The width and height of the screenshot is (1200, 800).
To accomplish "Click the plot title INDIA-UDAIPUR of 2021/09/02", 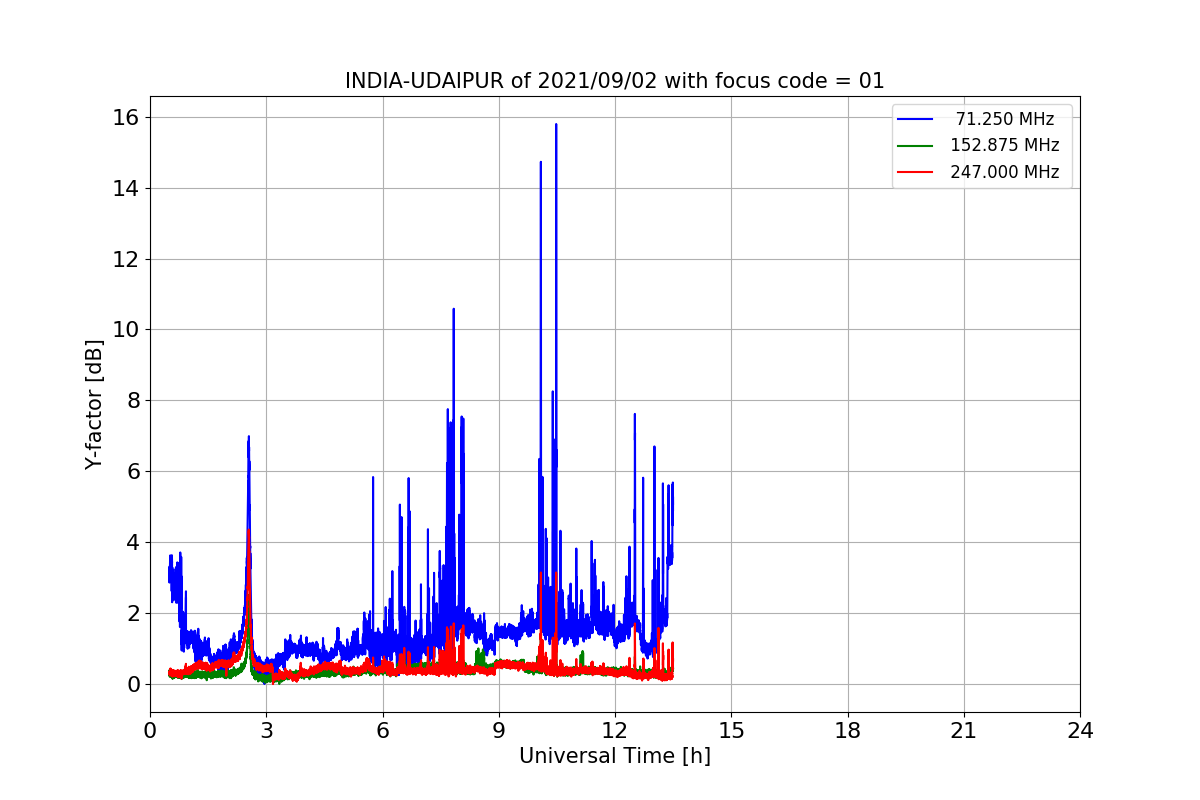I will 614,81.
